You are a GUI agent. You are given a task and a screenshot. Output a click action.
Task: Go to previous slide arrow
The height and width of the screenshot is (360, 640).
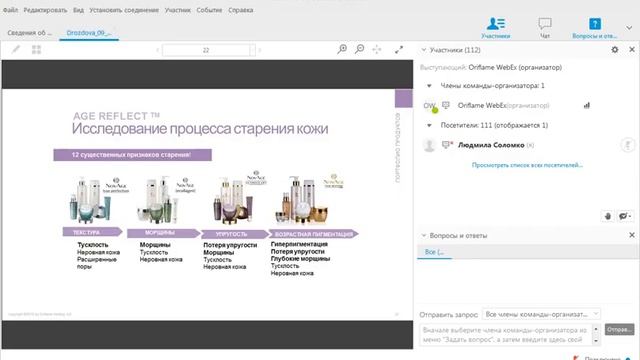coord(158,50)
